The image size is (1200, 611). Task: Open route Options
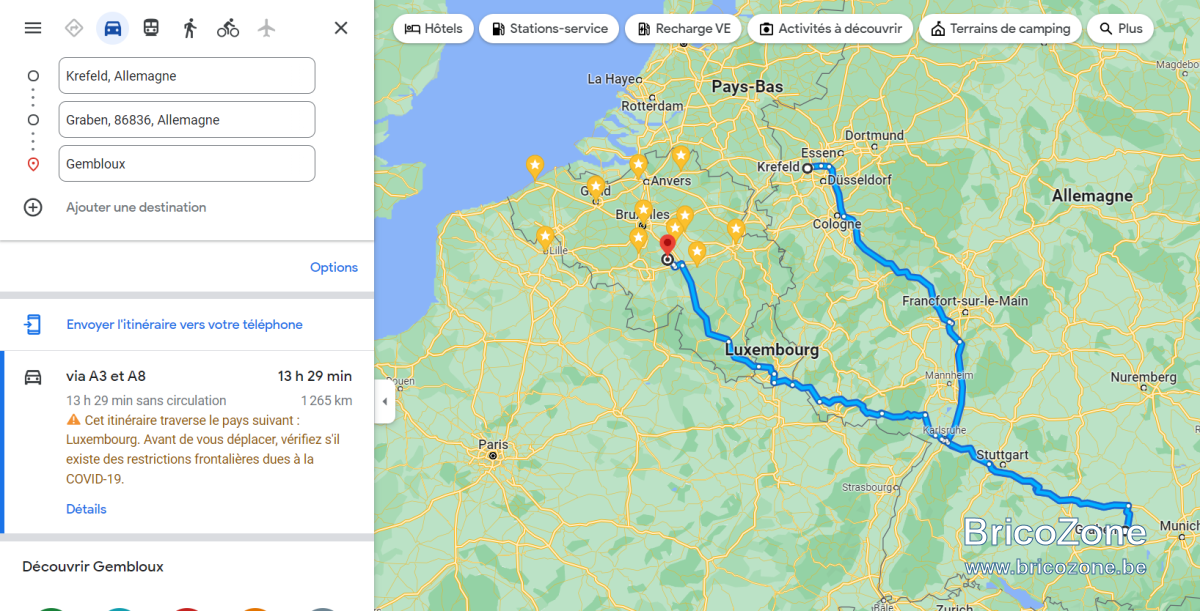coord(334,267)
